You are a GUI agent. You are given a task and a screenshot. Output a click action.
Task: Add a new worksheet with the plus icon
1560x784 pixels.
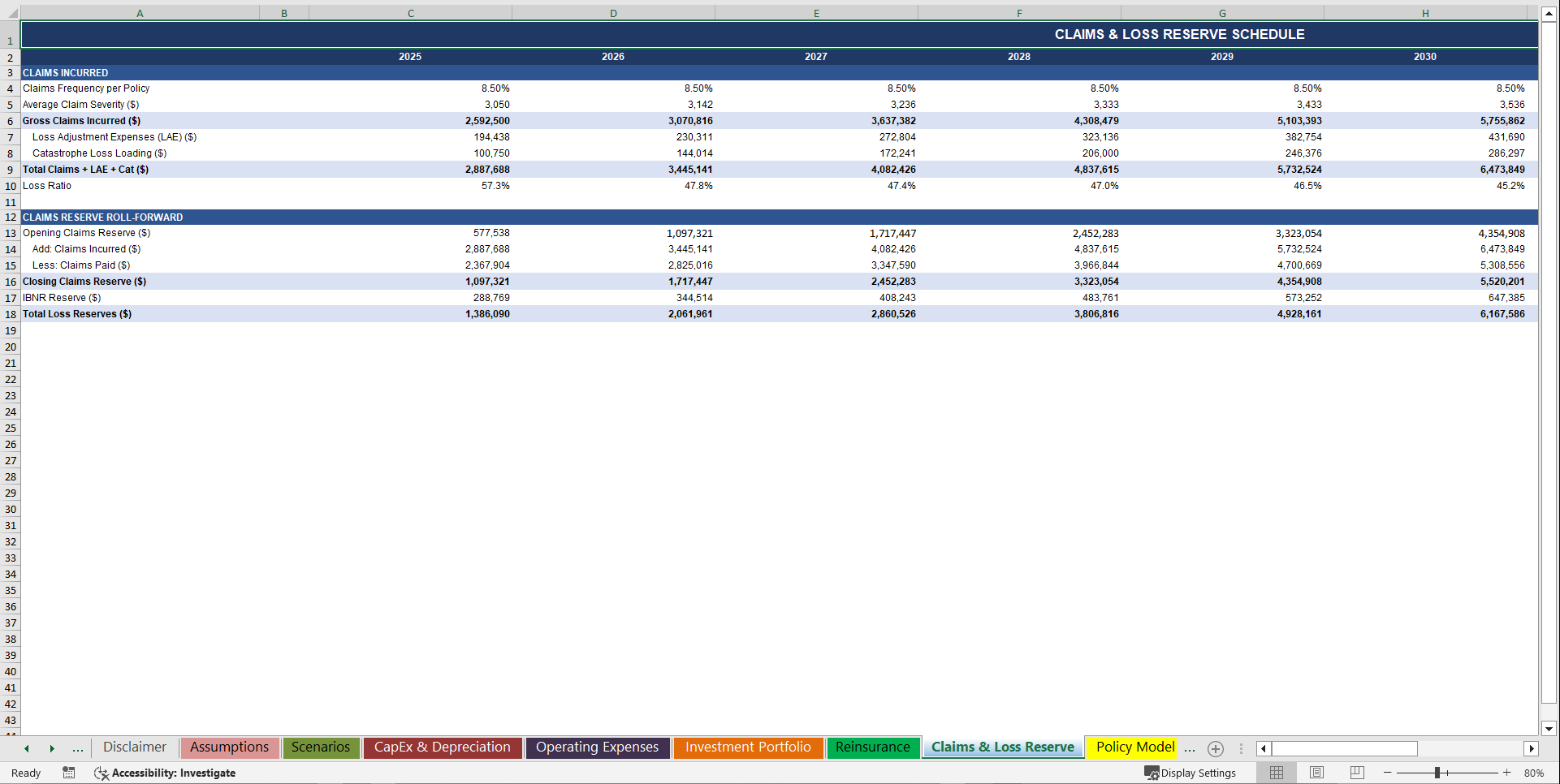(x=1216, y=748)
